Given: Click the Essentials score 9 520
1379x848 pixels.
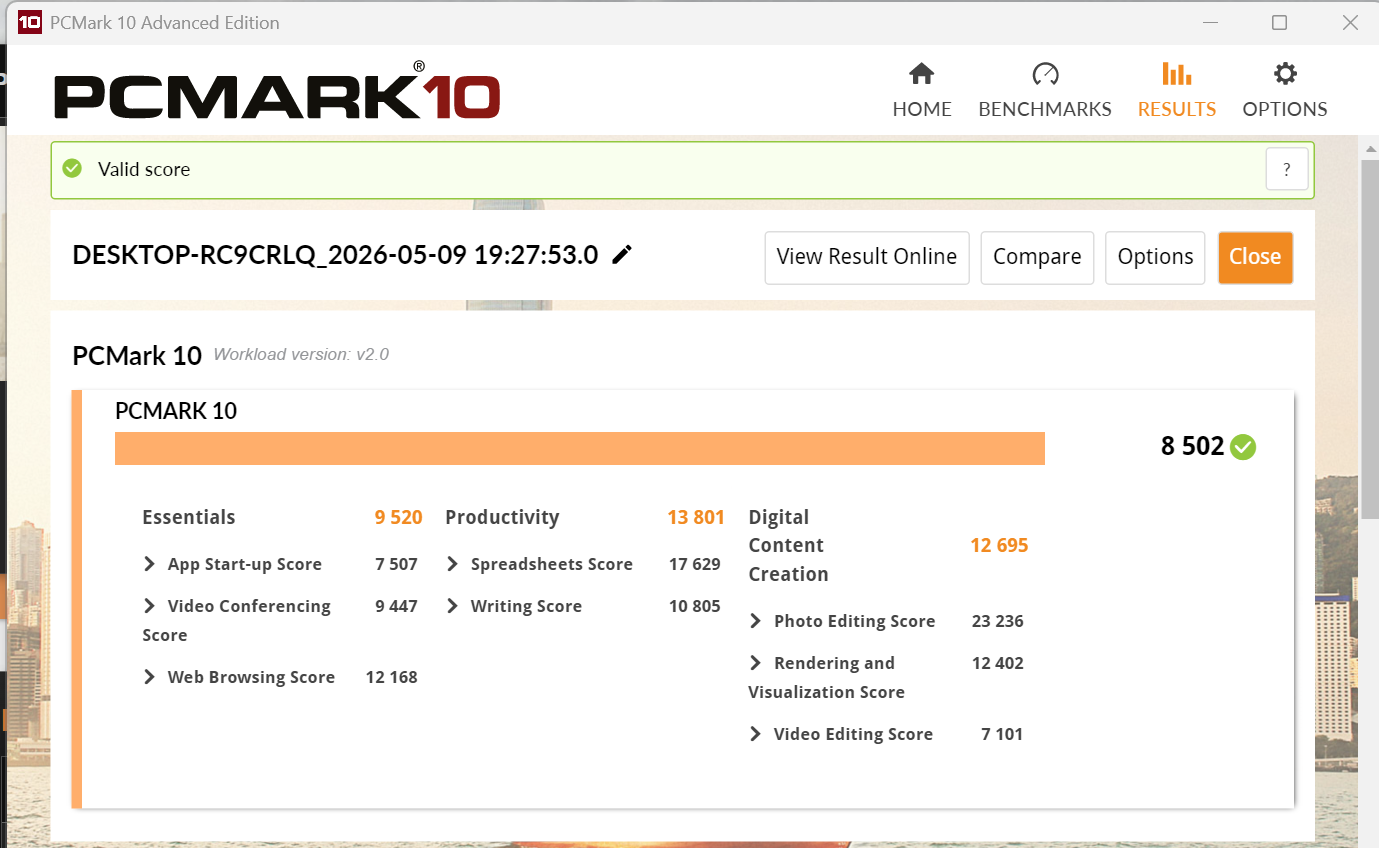Looking at the screenshot, I should [398, 517].
